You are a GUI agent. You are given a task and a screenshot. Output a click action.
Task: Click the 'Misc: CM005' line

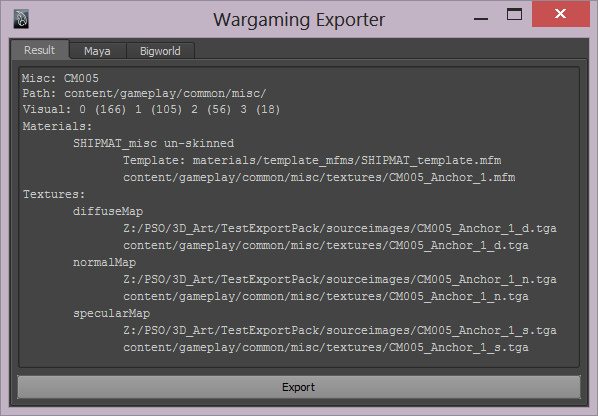tap(60, 78)
